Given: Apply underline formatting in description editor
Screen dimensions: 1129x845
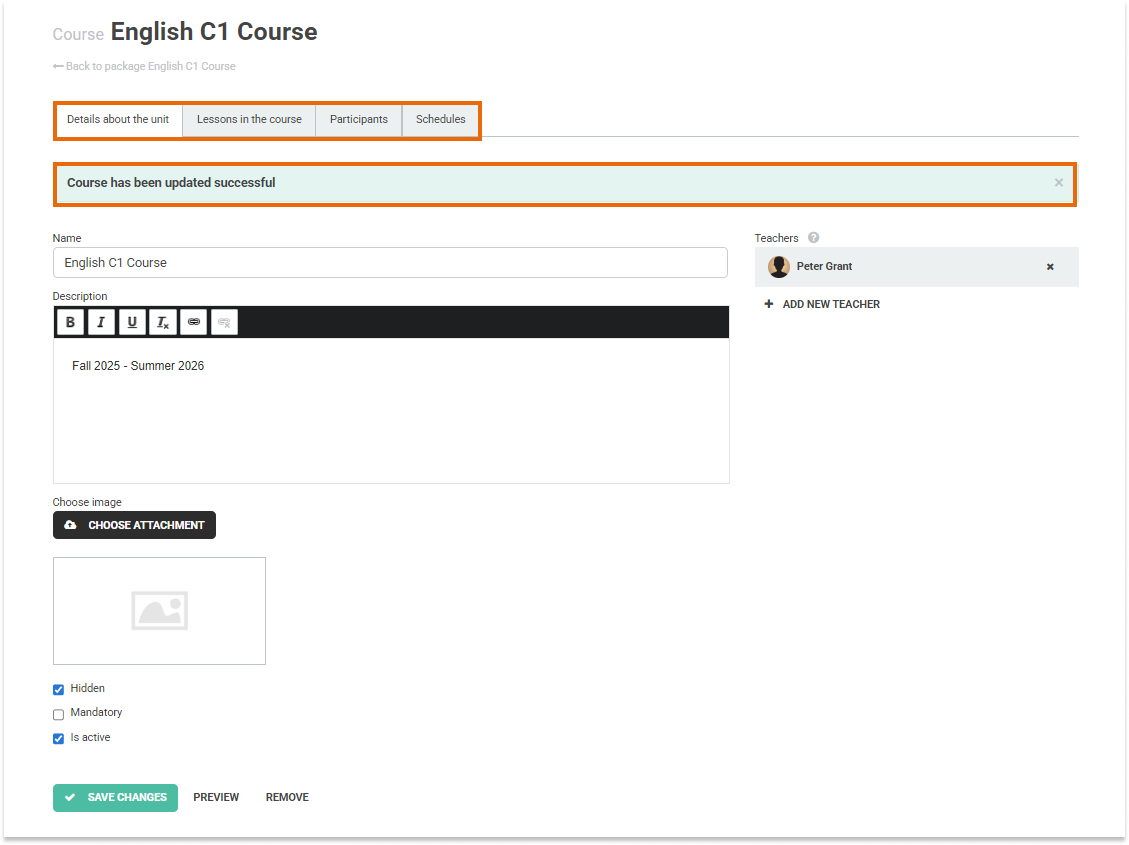Looking at the screenshot, I should [132, 322].
